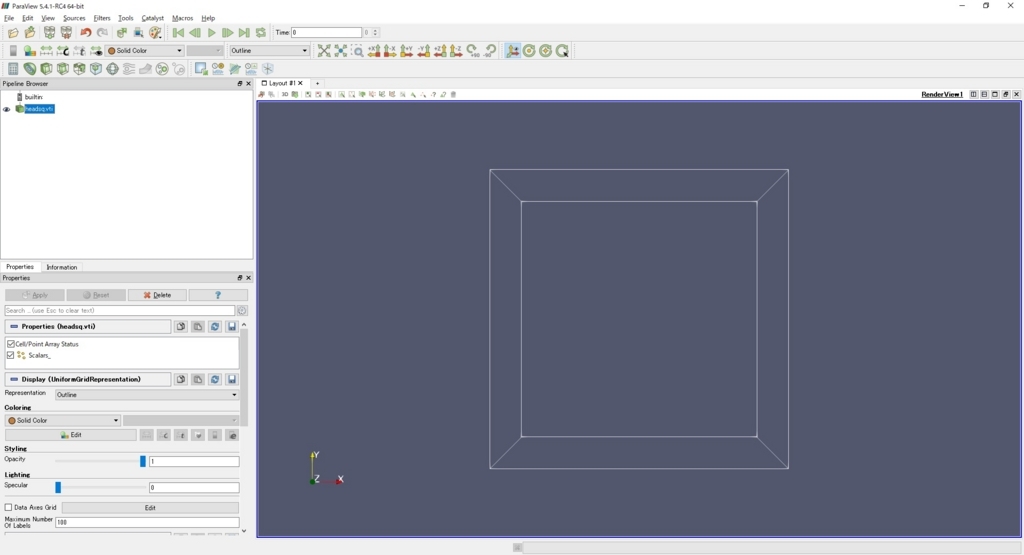Image resolution: width=1024 pixels, height=555 pixels.
Task: Apply the Clip filter icon
Action: click(46, 69)
